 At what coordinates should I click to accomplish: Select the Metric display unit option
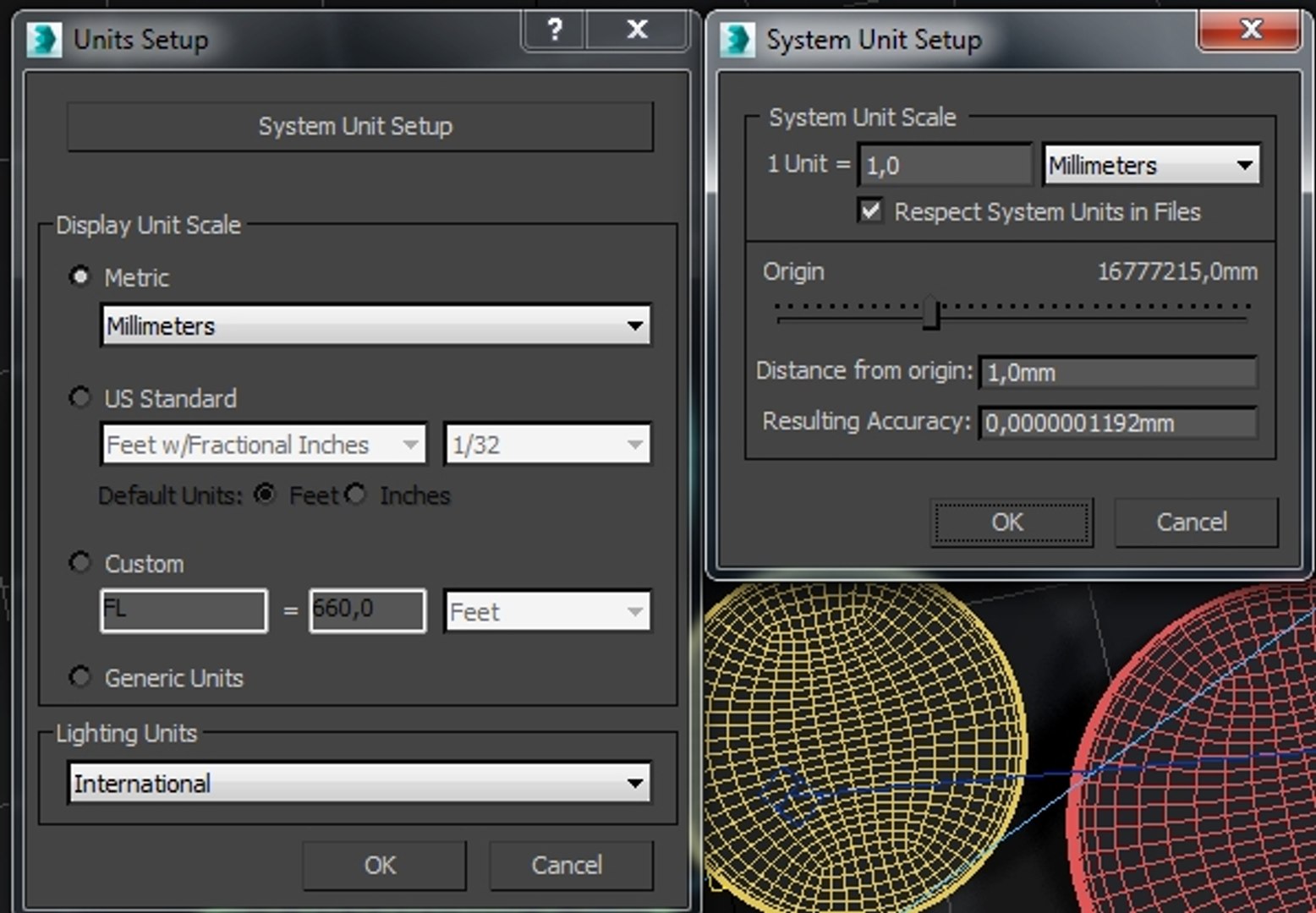(x=80, y=276)
